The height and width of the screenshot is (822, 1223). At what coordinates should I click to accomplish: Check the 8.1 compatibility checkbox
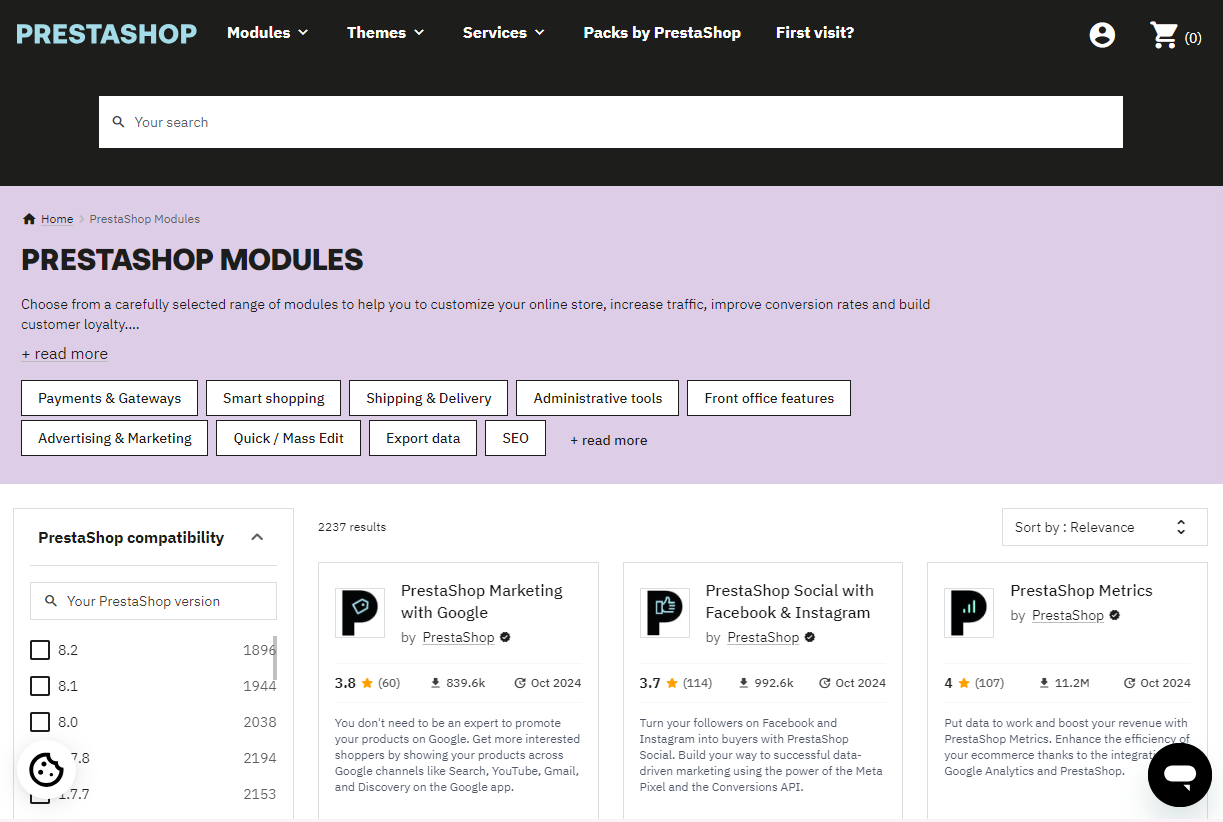point(40,686)
